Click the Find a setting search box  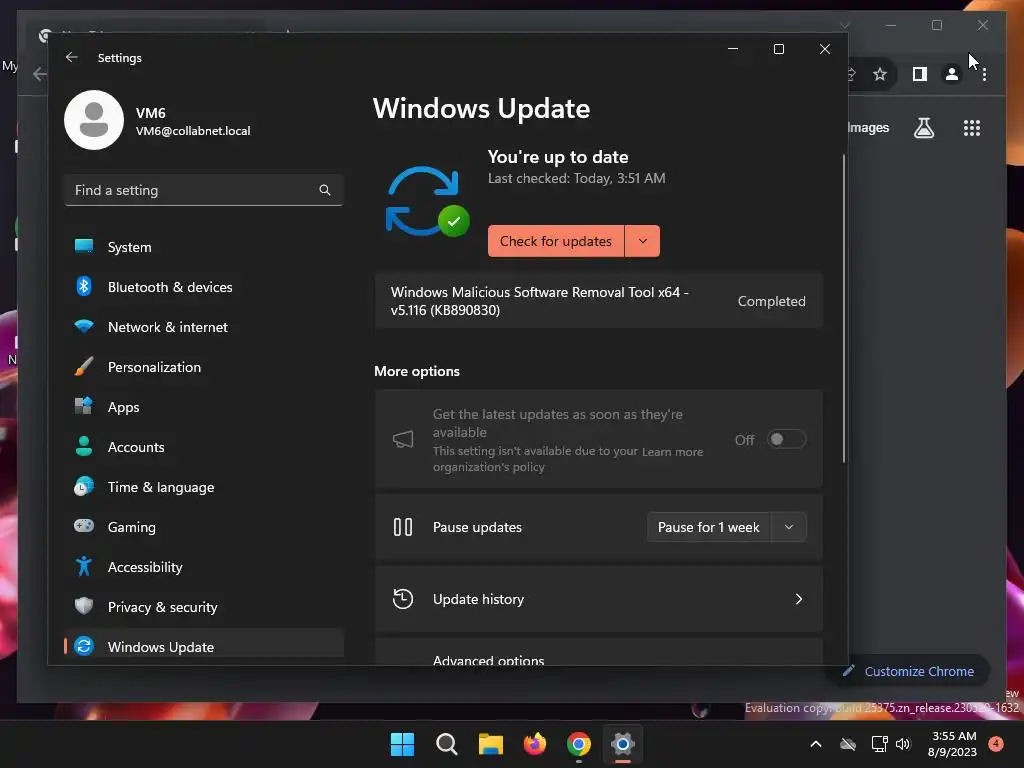coord(204,190)
